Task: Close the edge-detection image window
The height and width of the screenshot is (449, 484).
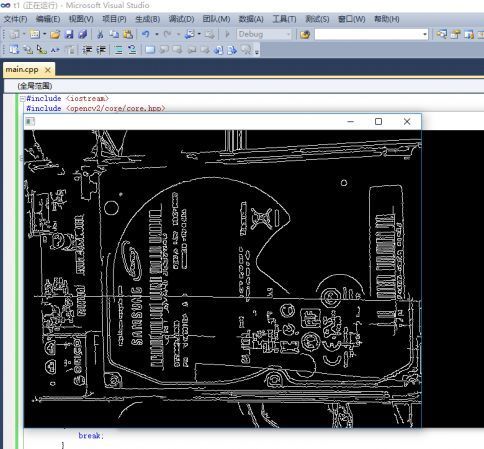Action: 407,122
